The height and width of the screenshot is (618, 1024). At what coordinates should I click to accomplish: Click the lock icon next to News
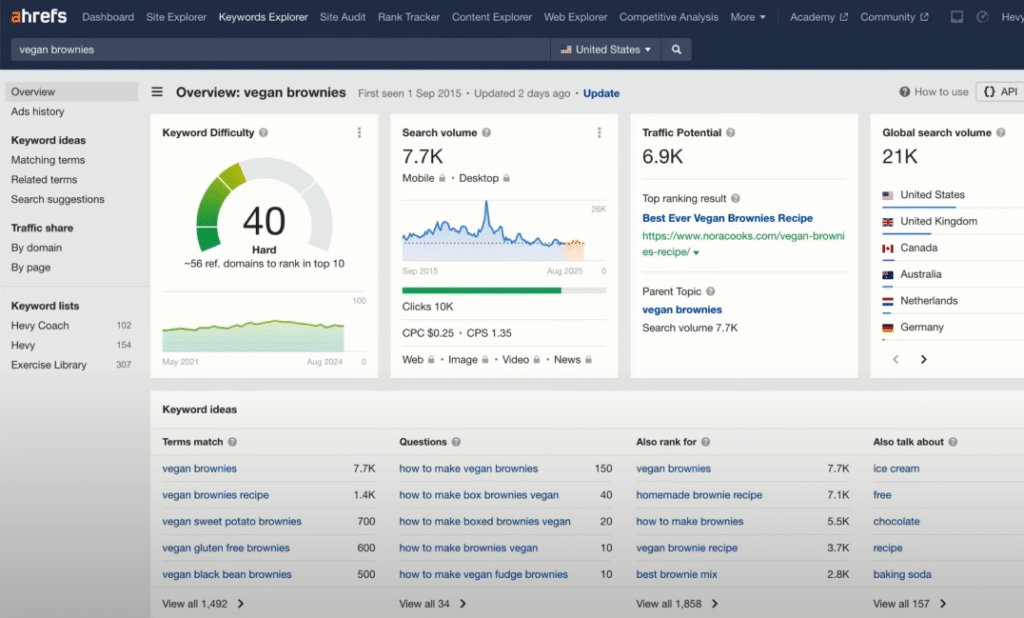pyautogui.click(x=588, y=360)
